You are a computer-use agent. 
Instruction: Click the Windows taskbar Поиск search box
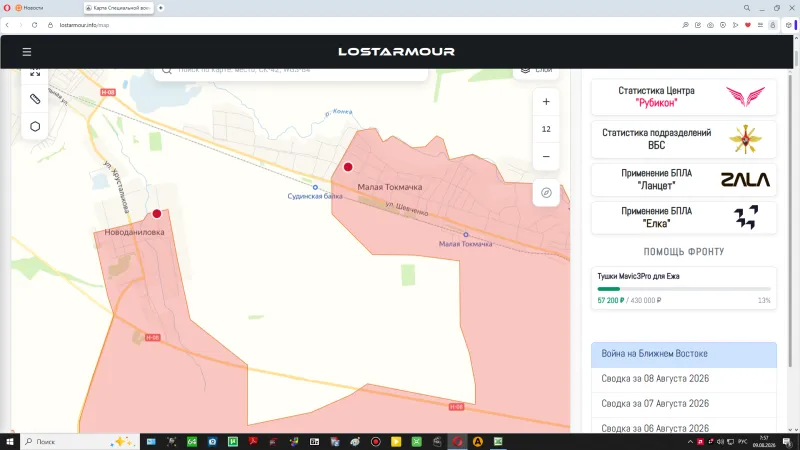click(80, 442)
